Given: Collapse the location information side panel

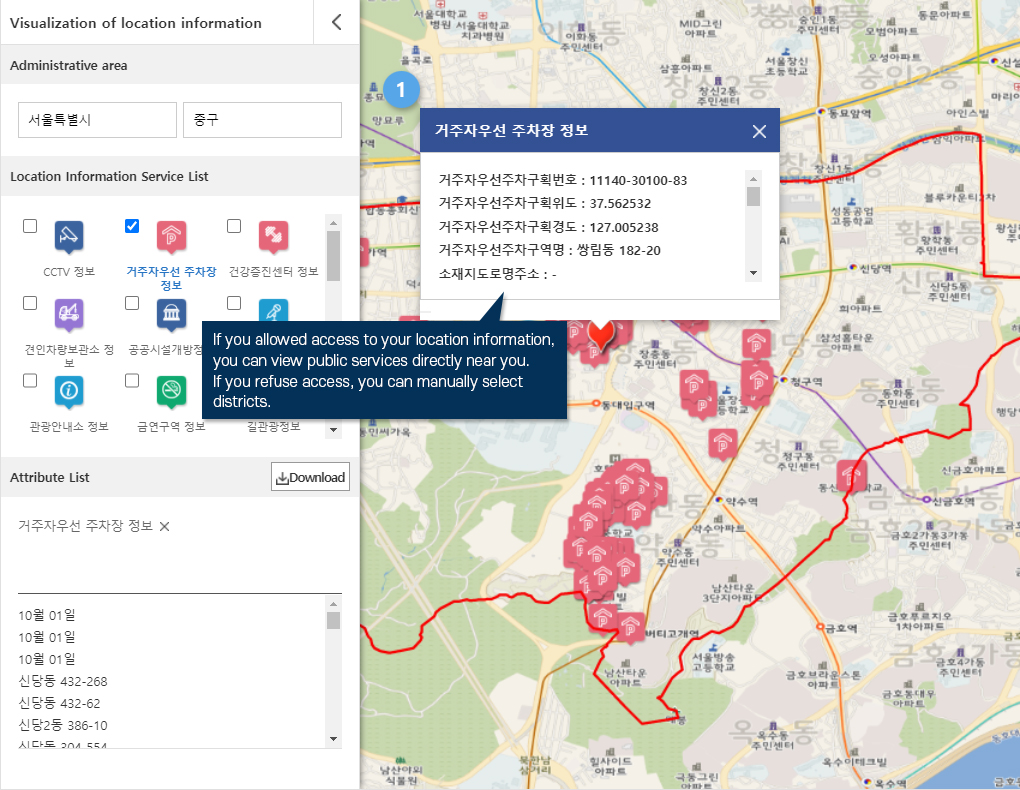Looking at the screenshot, I should (x=336, y=22).
